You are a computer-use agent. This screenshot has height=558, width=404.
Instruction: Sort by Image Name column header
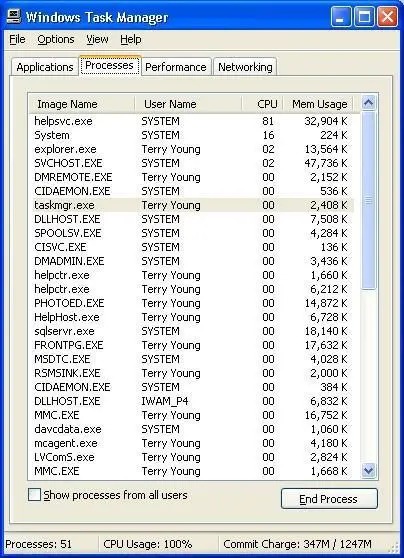[x=82, y=104]
